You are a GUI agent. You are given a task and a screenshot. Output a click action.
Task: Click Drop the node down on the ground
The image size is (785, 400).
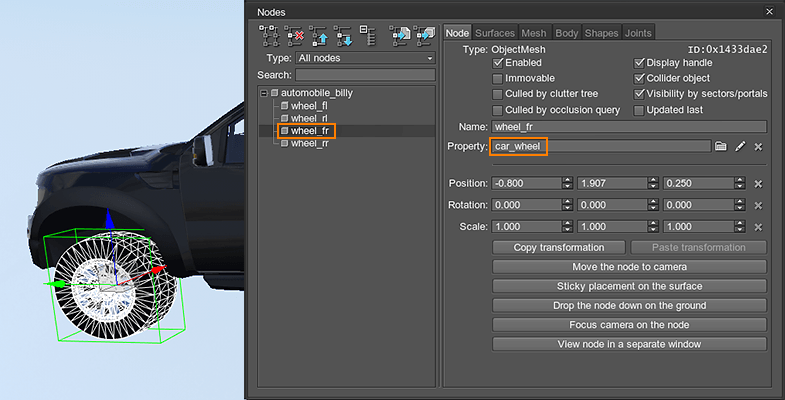(x=630, y=305)
